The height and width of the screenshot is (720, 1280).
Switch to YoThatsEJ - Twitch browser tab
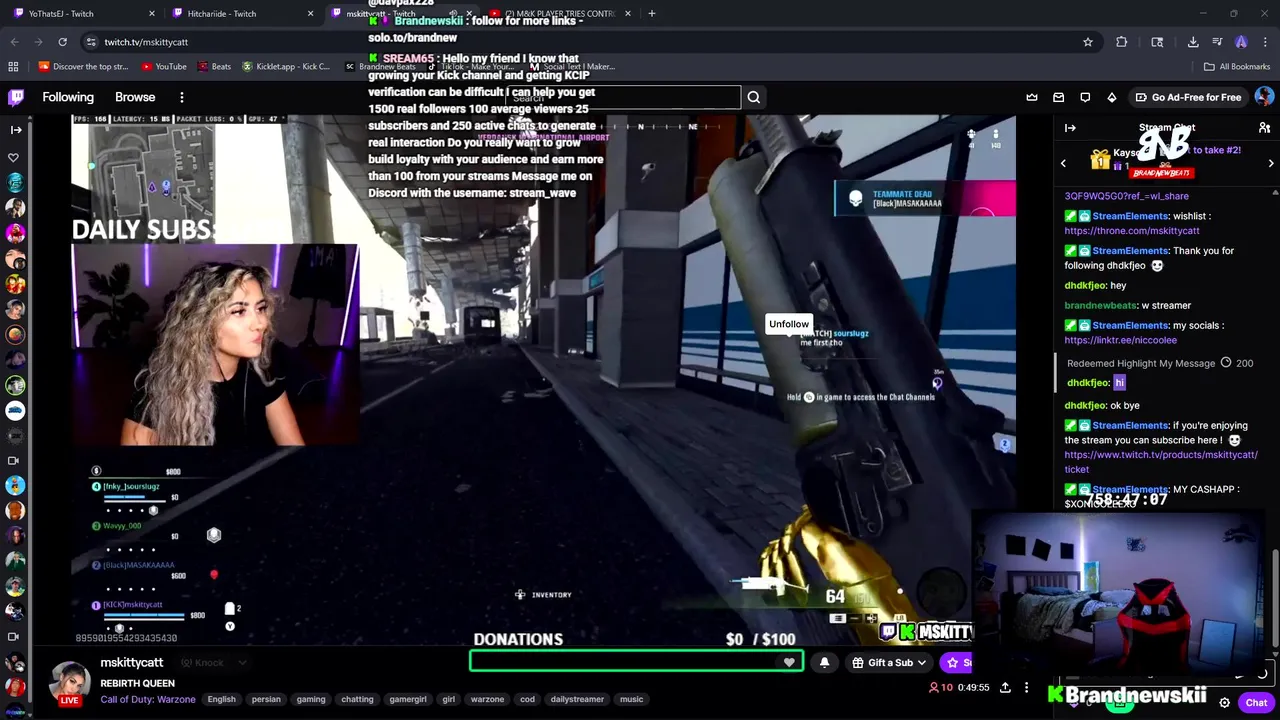(83, 13)
